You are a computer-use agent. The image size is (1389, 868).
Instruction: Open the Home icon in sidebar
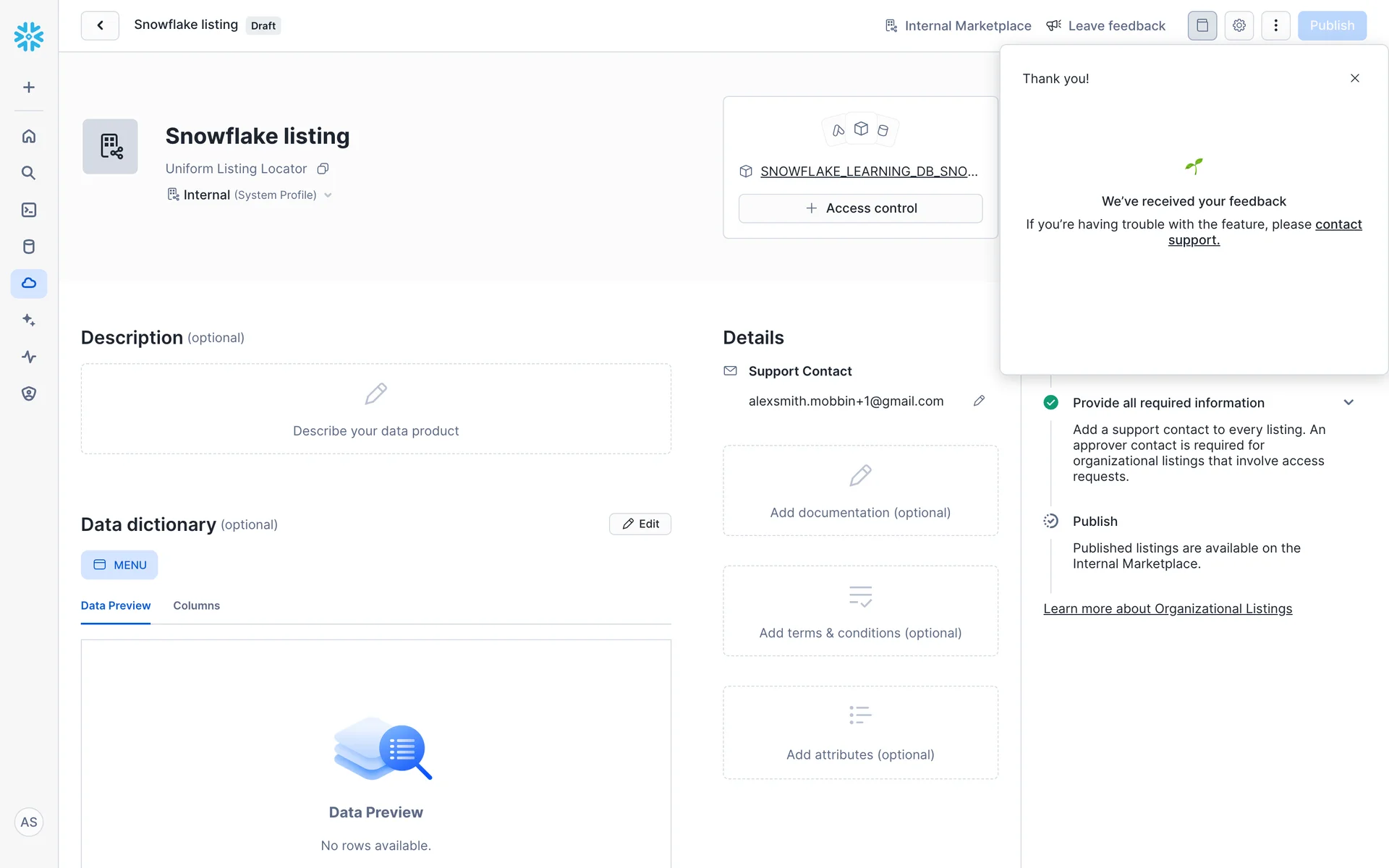29,136
